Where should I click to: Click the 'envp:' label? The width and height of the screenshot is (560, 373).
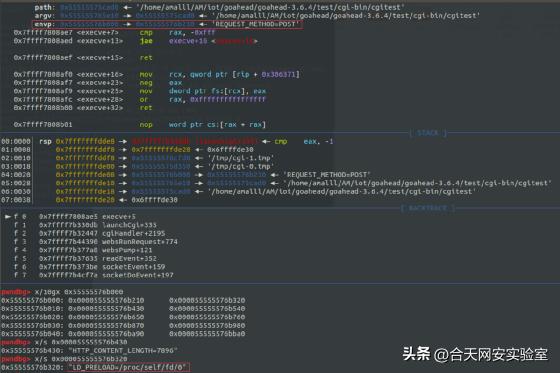pos(45,24)
